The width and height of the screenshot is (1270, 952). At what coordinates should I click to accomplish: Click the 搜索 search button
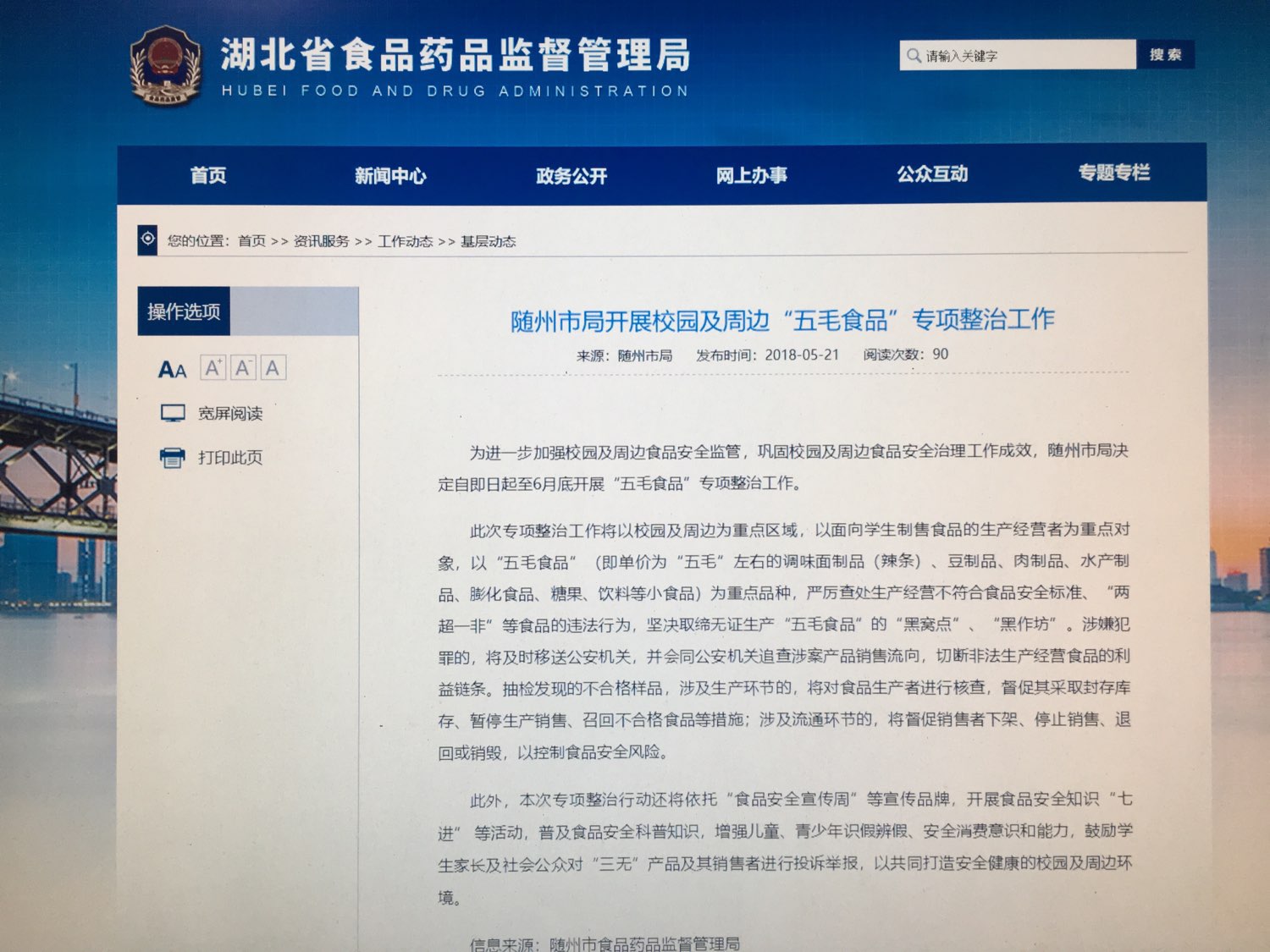click(x=1166, y=54)
